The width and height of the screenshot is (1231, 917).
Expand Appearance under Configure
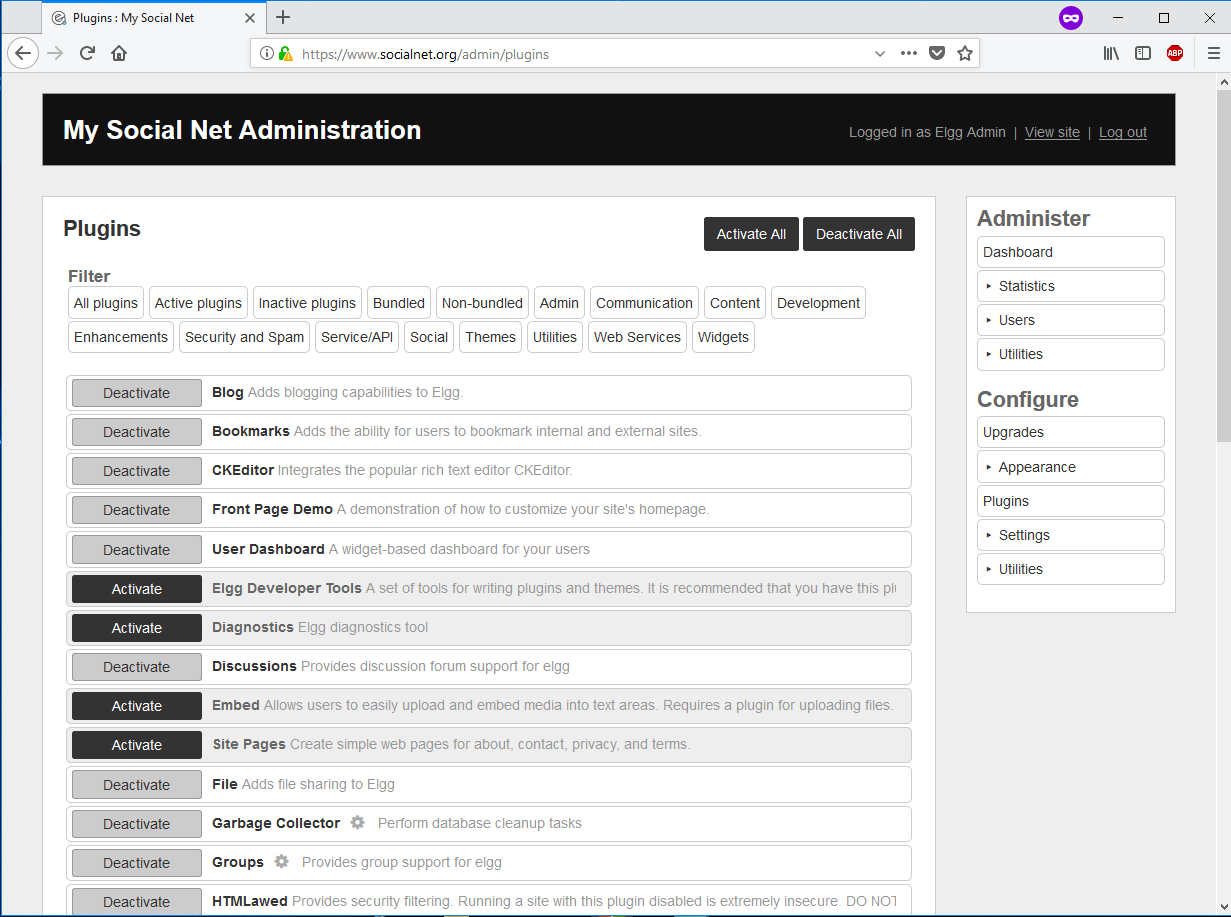pos(1070,467)
